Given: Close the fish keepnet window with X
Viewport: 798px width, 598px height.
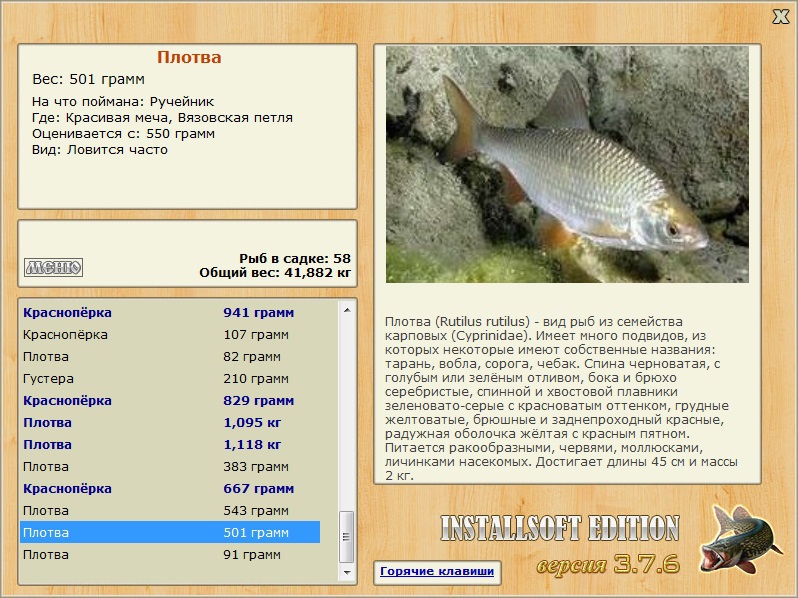Looking at the screenshot, I should 780,17.
